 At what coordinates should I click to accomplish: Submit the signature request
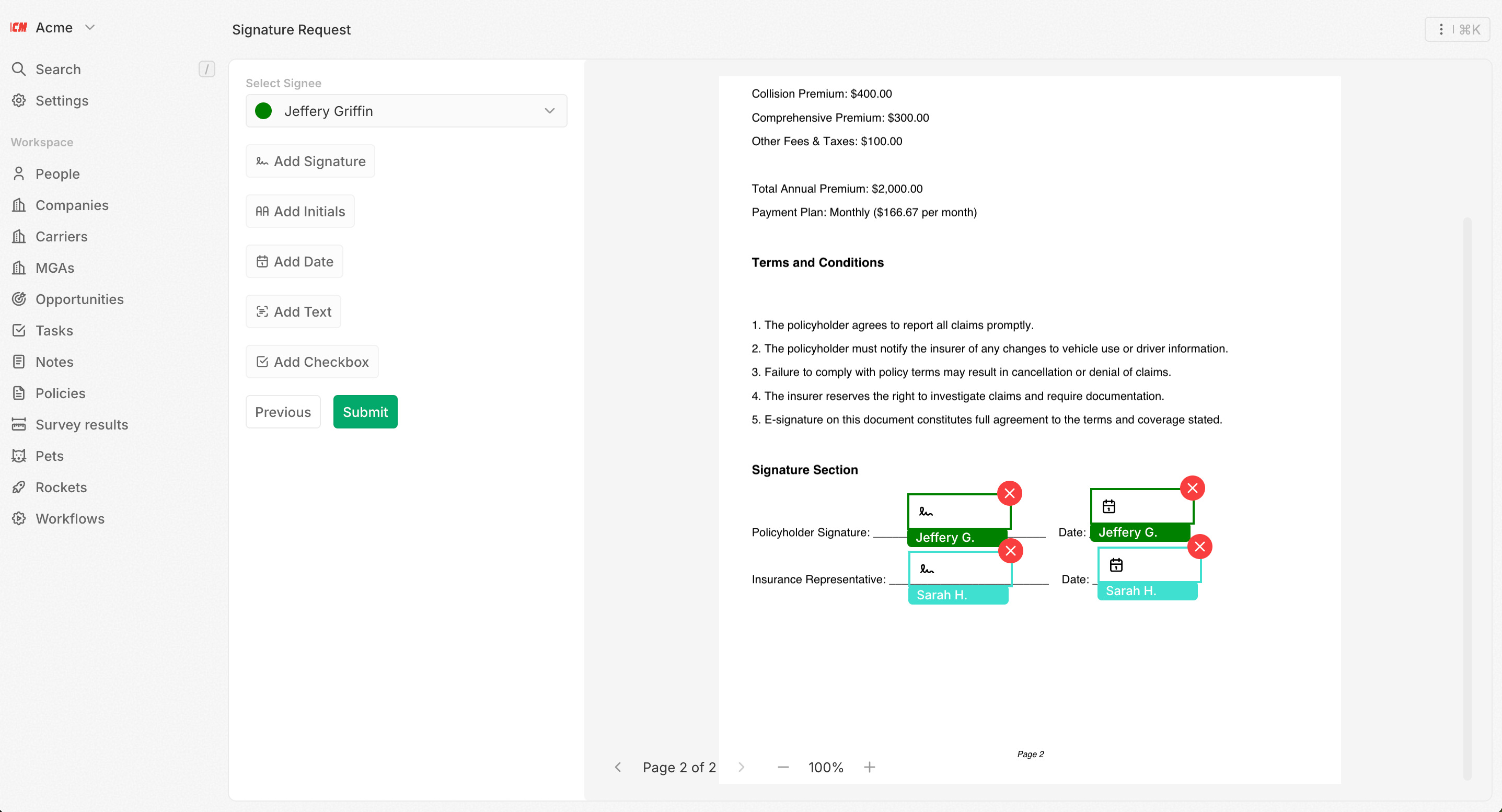point(365,412)
